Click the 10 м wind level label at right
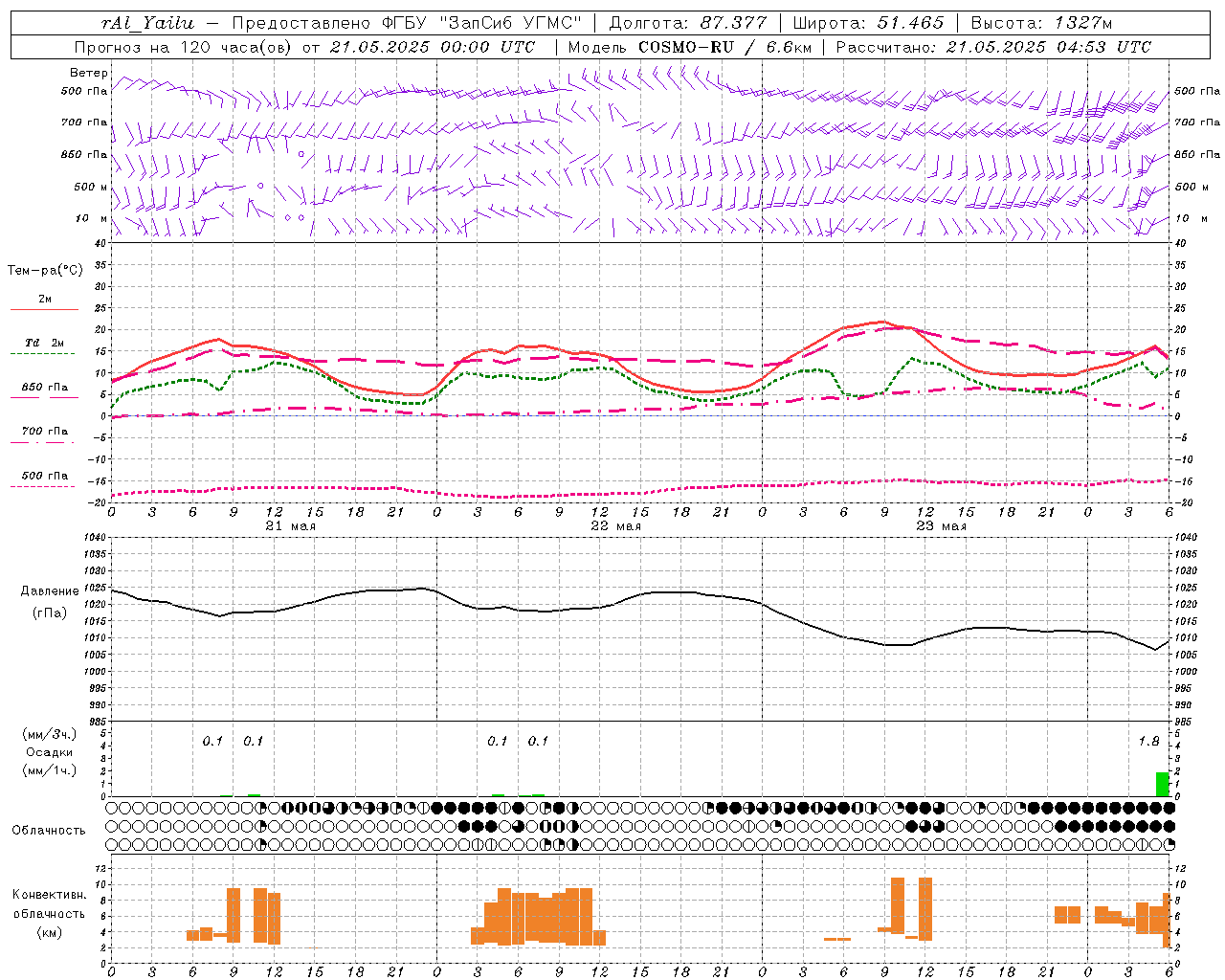The height and width of the screenshot is (980, 1225). (x=1191, y=218)
